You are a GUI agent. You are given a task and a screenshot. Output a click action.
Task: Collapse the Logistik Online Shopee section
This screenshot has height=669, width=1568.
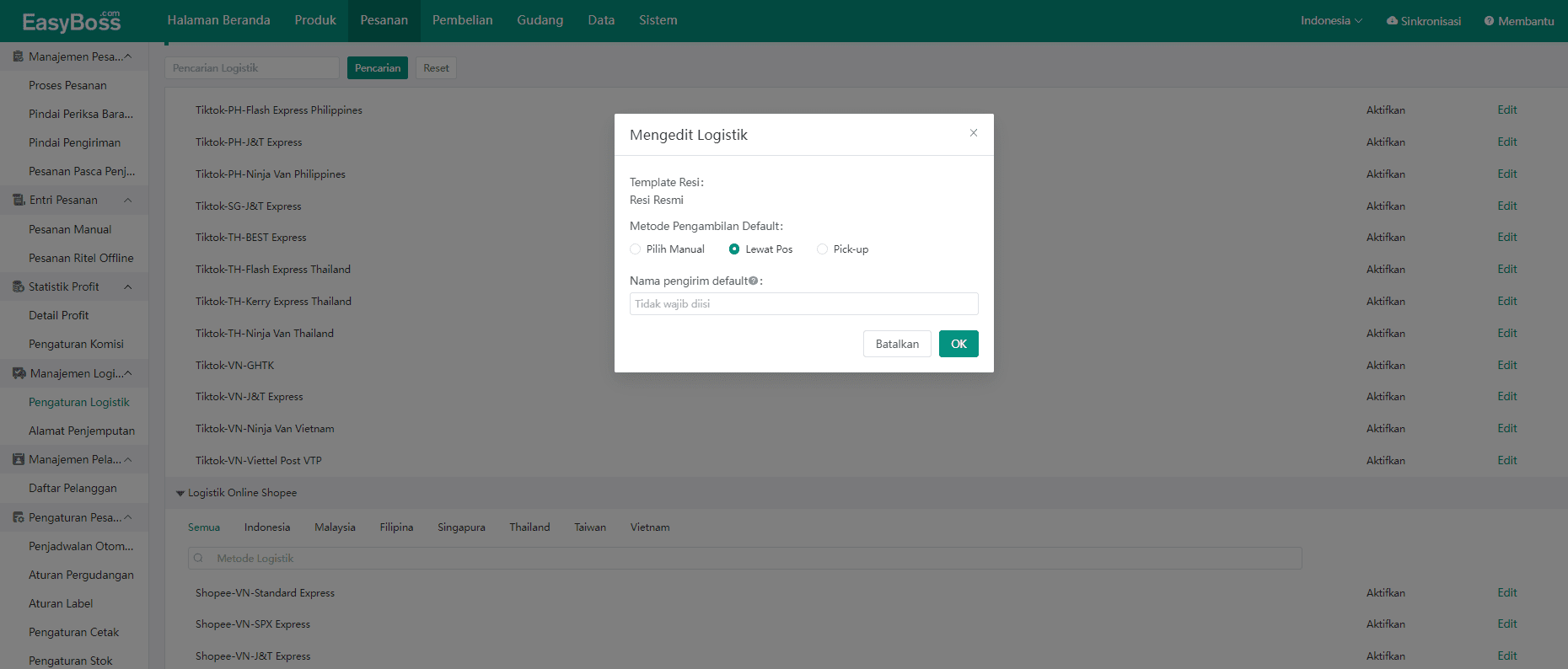[180, 493]
